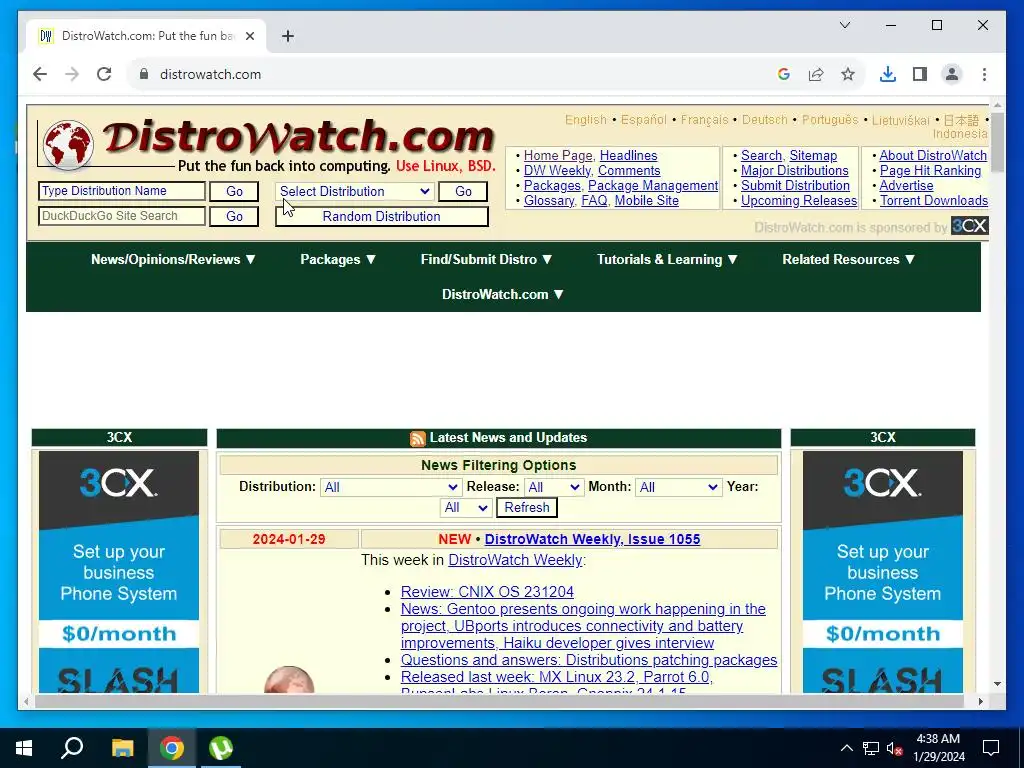Image resolution: width=1024 pixels, height=768 pixels.
Task: Open the Upcoming Releases link
Action: (x=799, y=200)
